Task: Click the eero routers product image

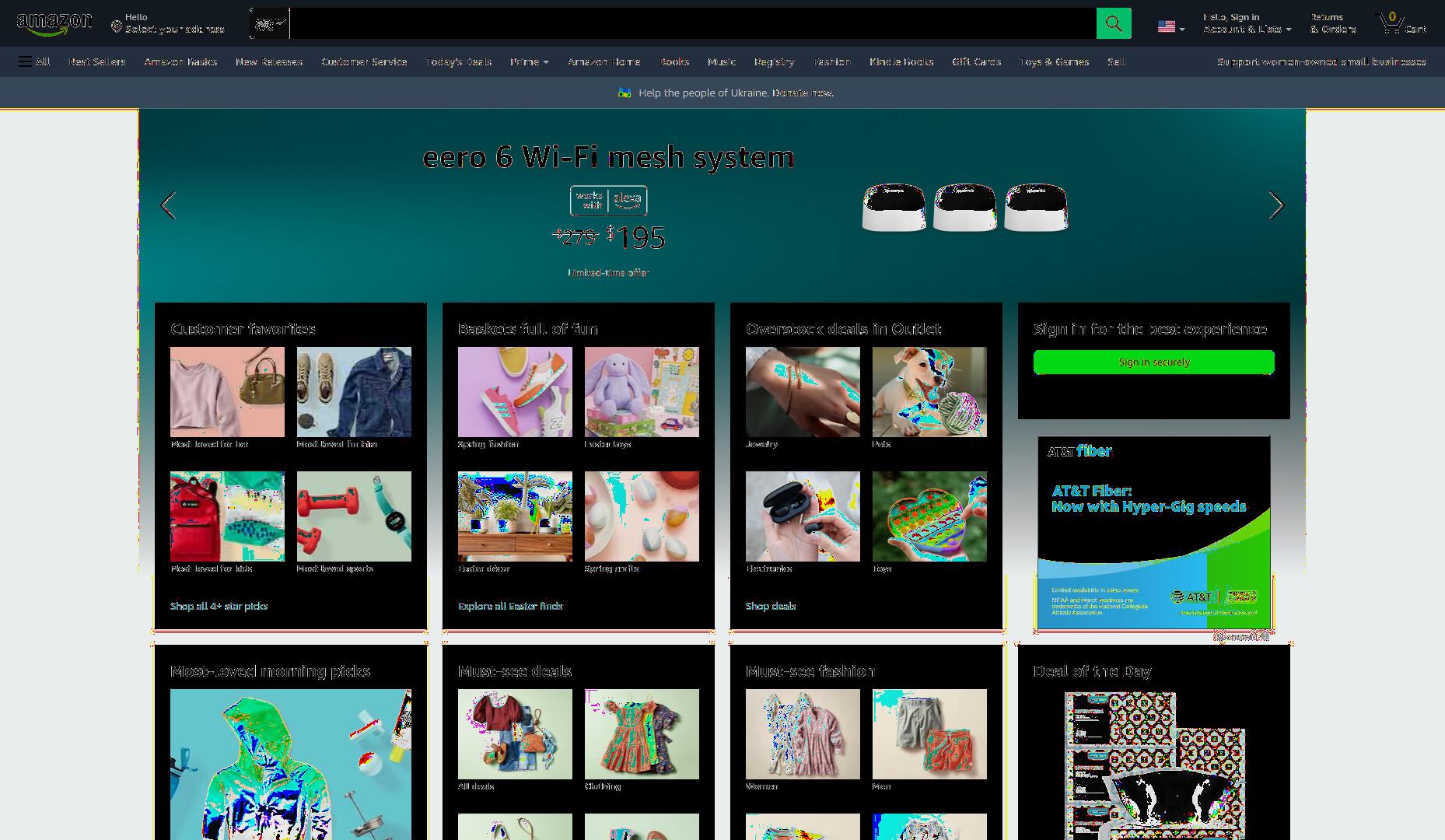Action: [x=964, y=207]
